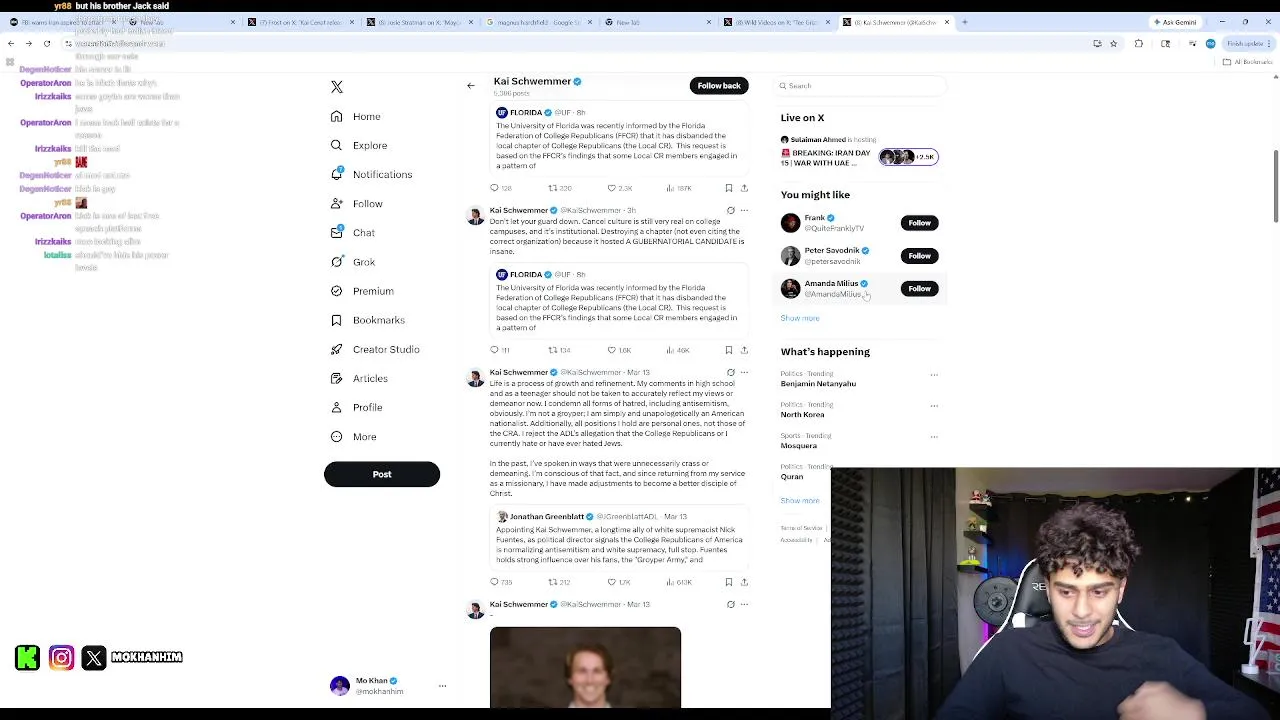Open Grok explain on 'Life is a process' post
1280x720 pixels.
pos(730,373)
